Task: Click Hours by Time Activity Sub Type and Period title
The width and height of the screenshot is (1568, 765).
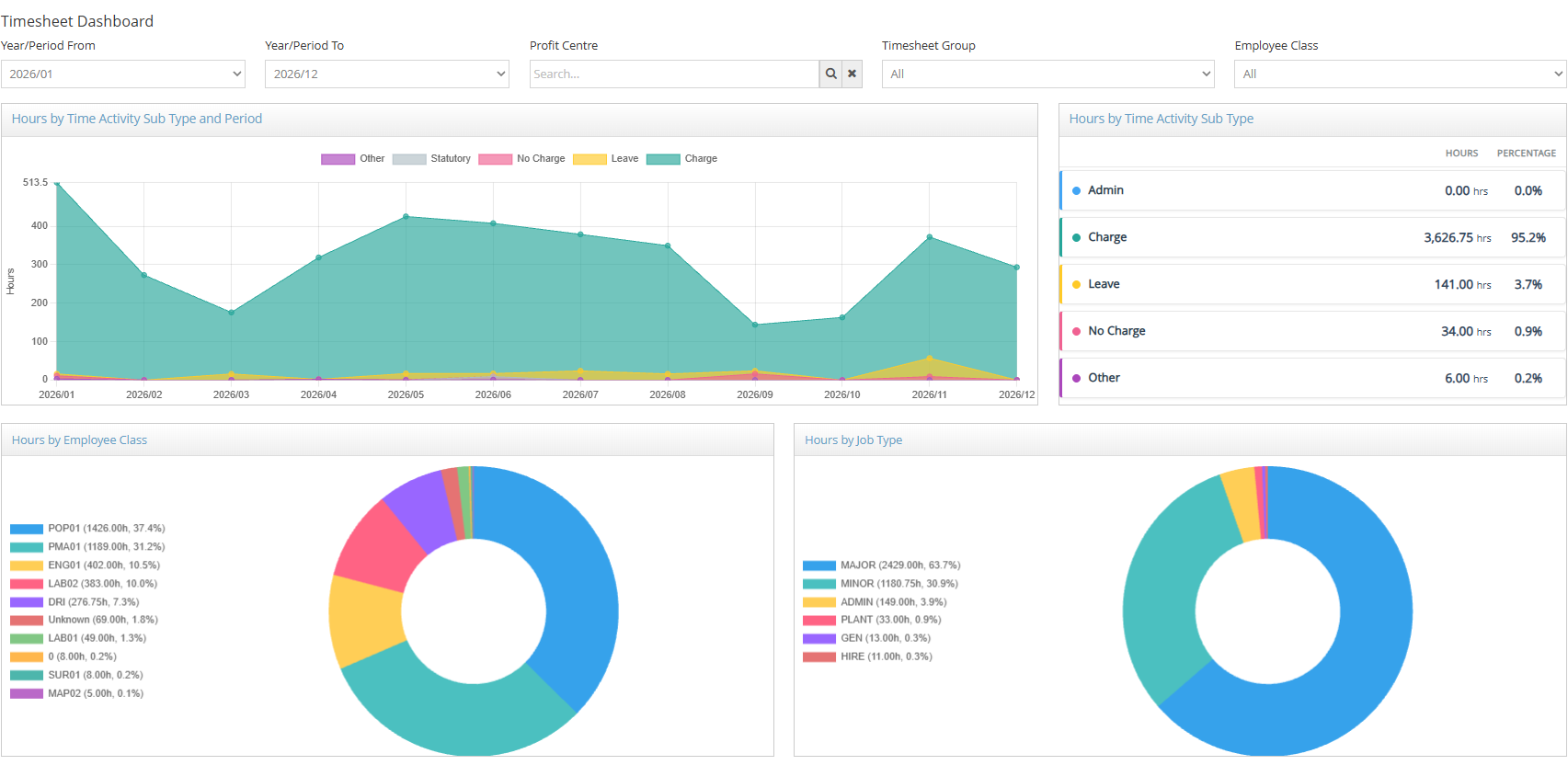Action: coord(137,119)
